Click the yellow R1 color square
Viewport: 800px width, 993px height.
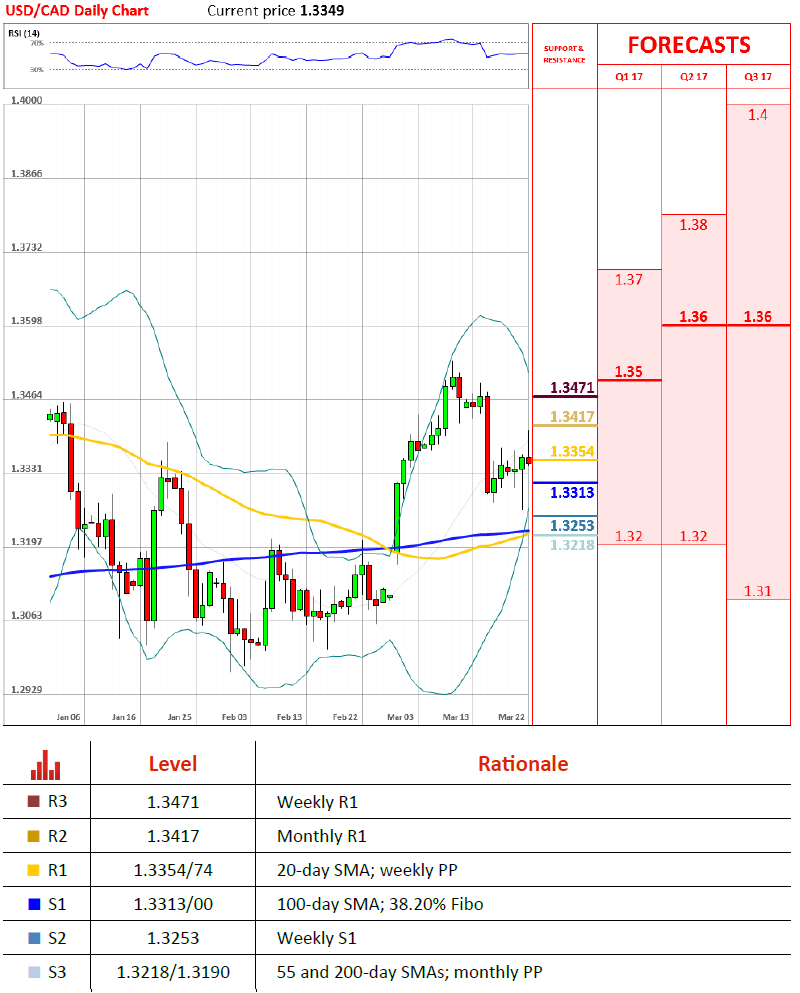pos(33,870)
